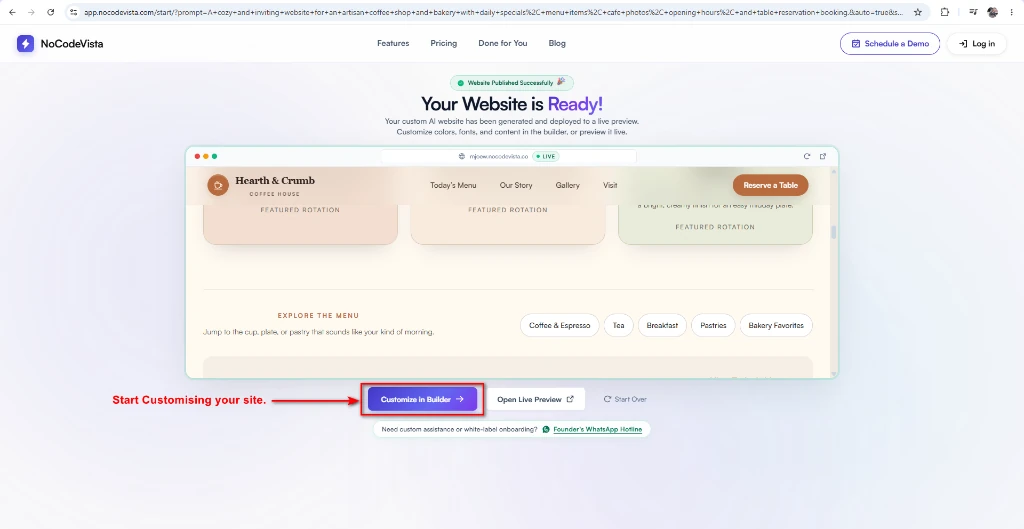1024x529 pixels.
Task: Open the browser media control icon
Action: [x=974, y=12]
